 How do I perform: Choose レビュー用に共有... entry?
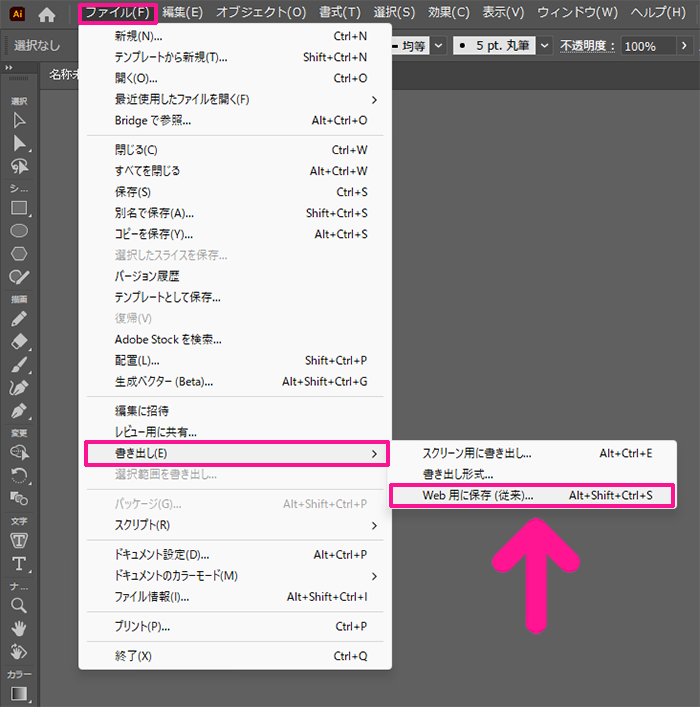coord(235,432)
